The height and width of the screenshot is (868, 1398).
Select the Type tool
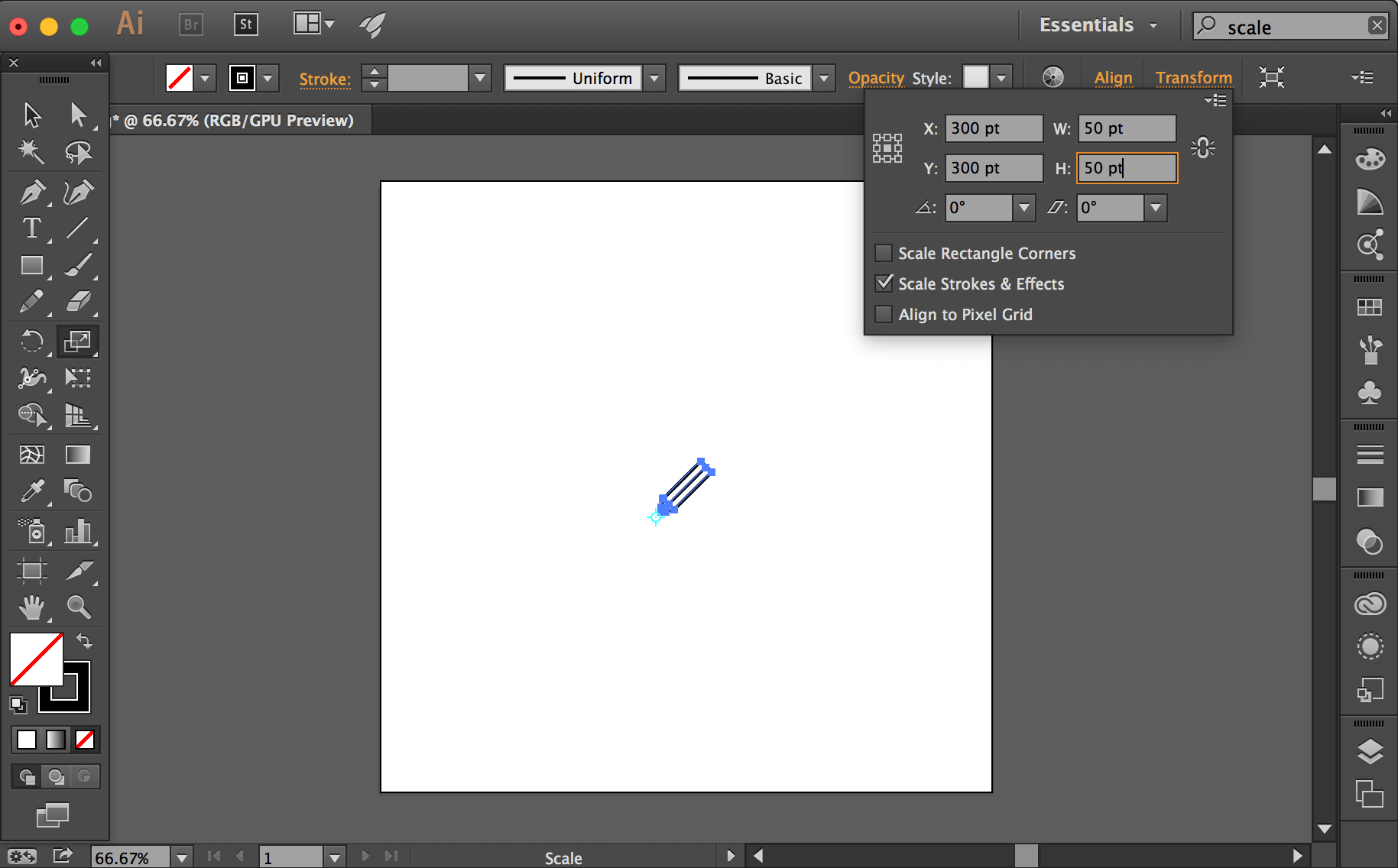coord(32,228)
